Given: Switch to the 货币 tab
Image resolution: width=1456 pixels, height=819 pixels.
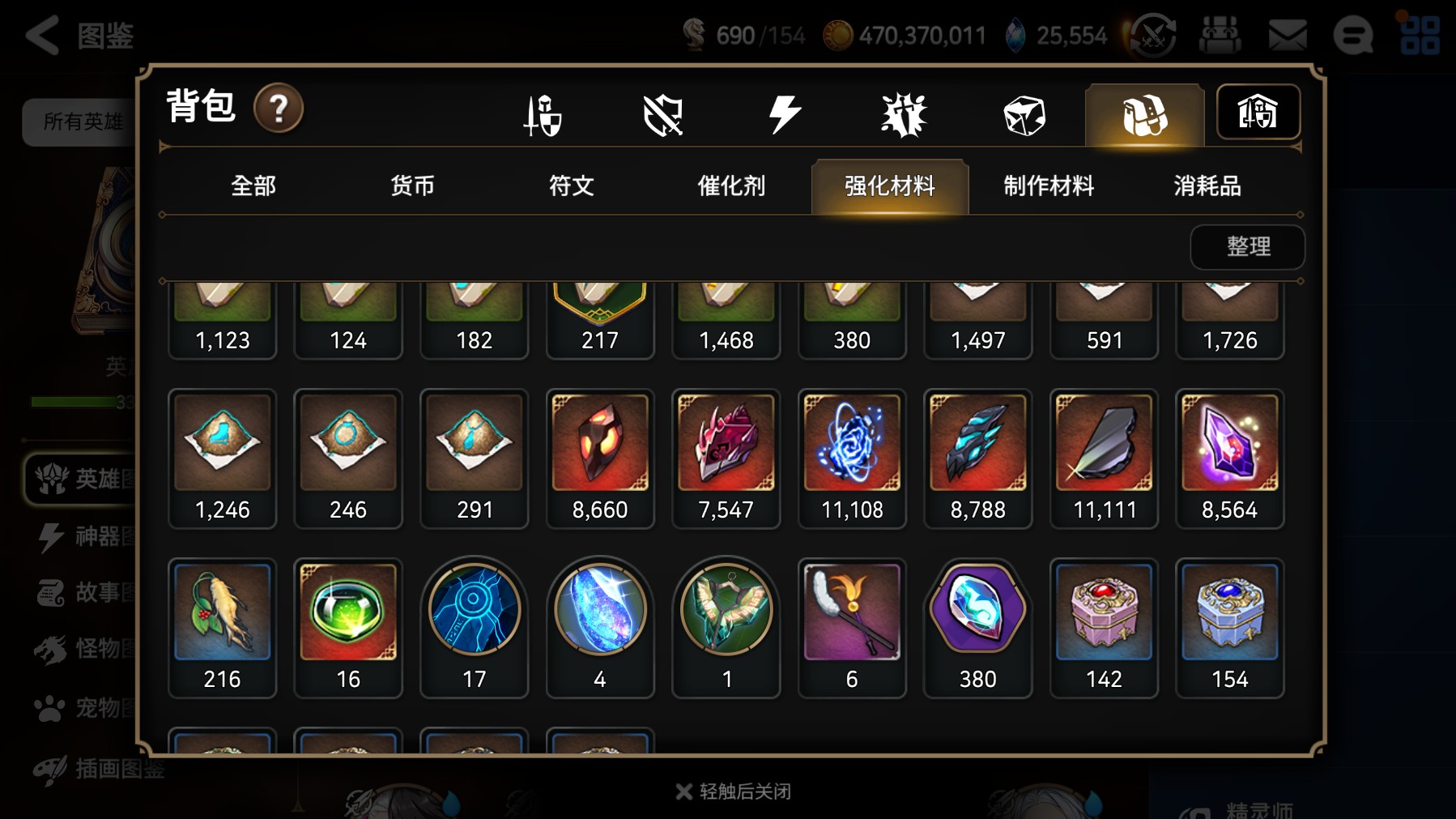Looking at the screenshot, I should [412, 186].
